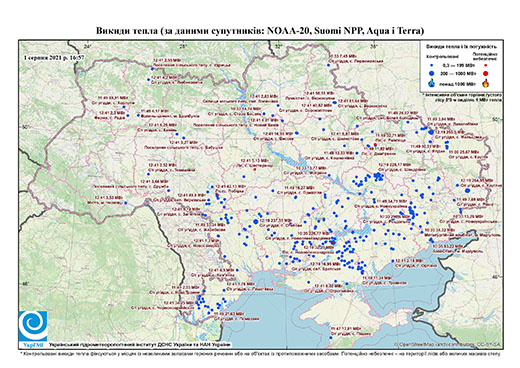Click the red marker near Dnipro reservoir
Image resolution: width=520 pixels, height=368 pixels.
click(x=333, y=243)
